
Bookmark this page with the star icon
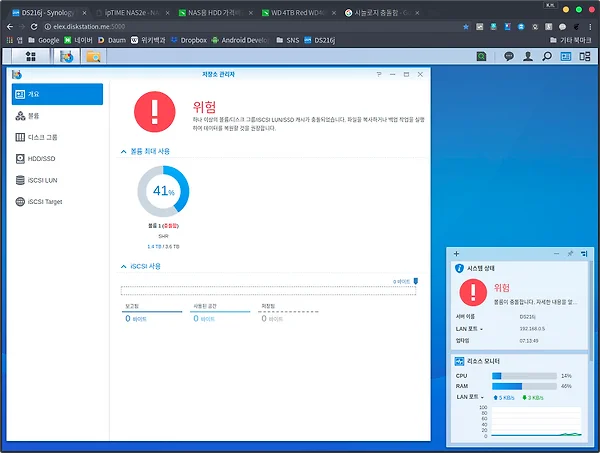click(467, 25)
